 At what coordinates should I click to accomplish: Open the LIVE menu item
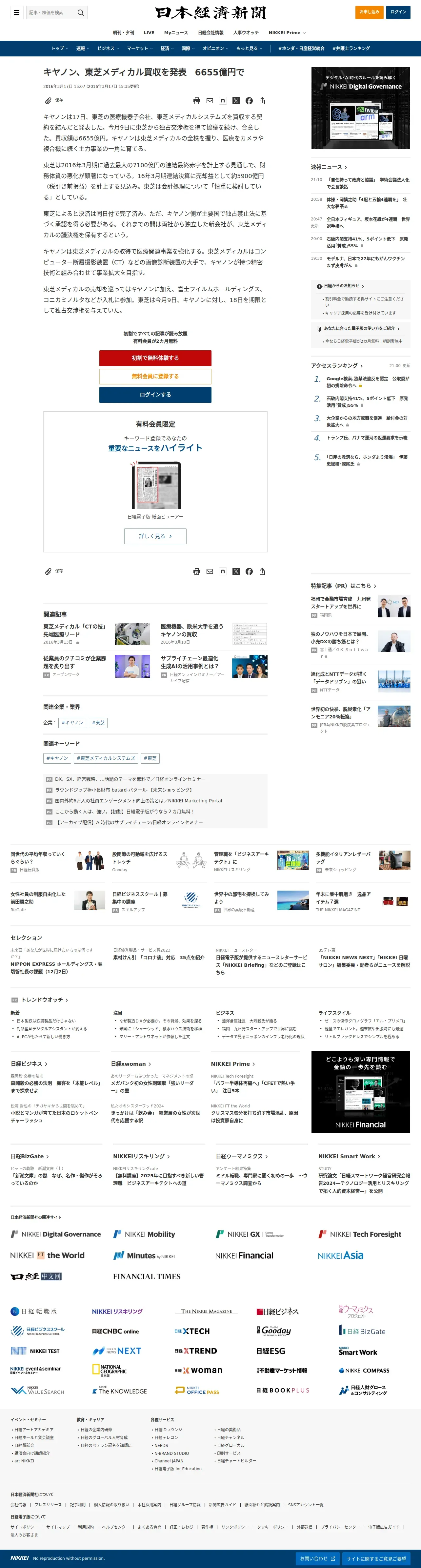(x=149, y=33)
